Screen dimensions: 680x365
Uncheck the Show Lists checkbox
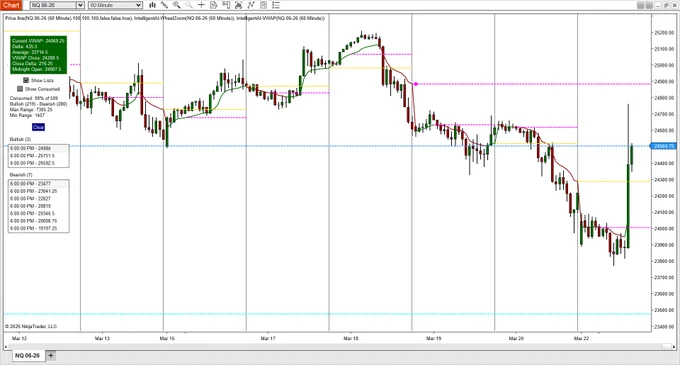26,80
